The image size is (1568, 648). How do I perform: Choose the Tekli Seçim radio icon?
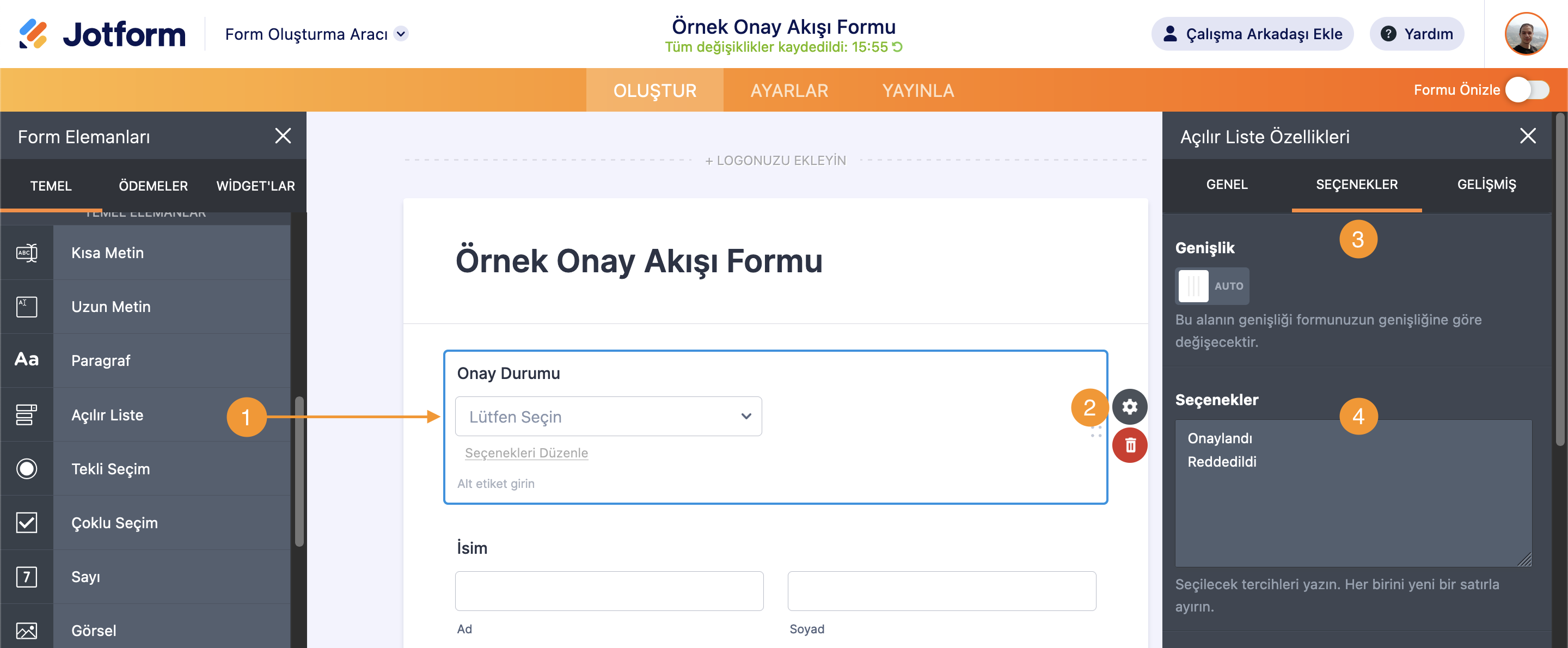click(27, 468)
